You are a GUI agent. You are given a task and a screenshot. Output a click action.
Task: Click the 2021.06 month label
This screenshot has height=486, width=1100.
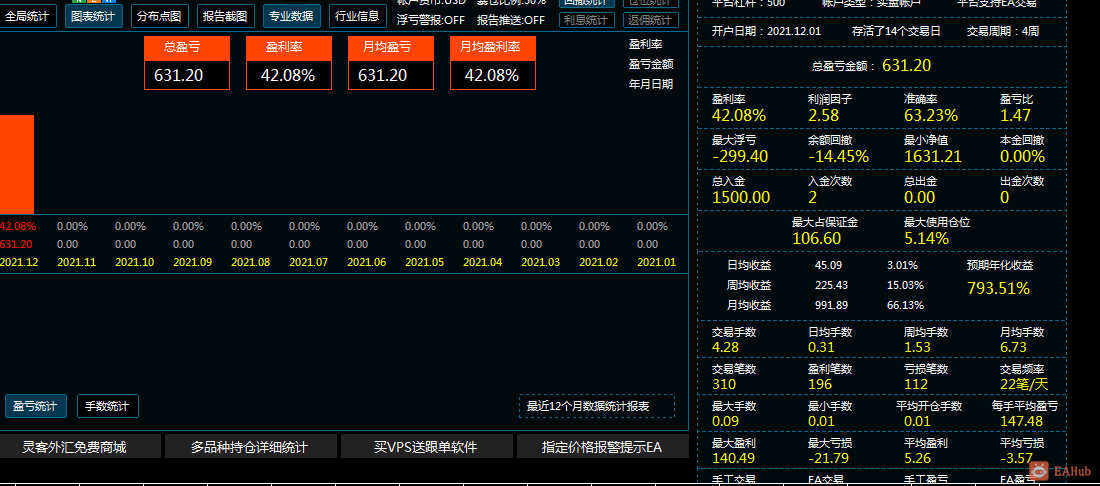[365, 262]
